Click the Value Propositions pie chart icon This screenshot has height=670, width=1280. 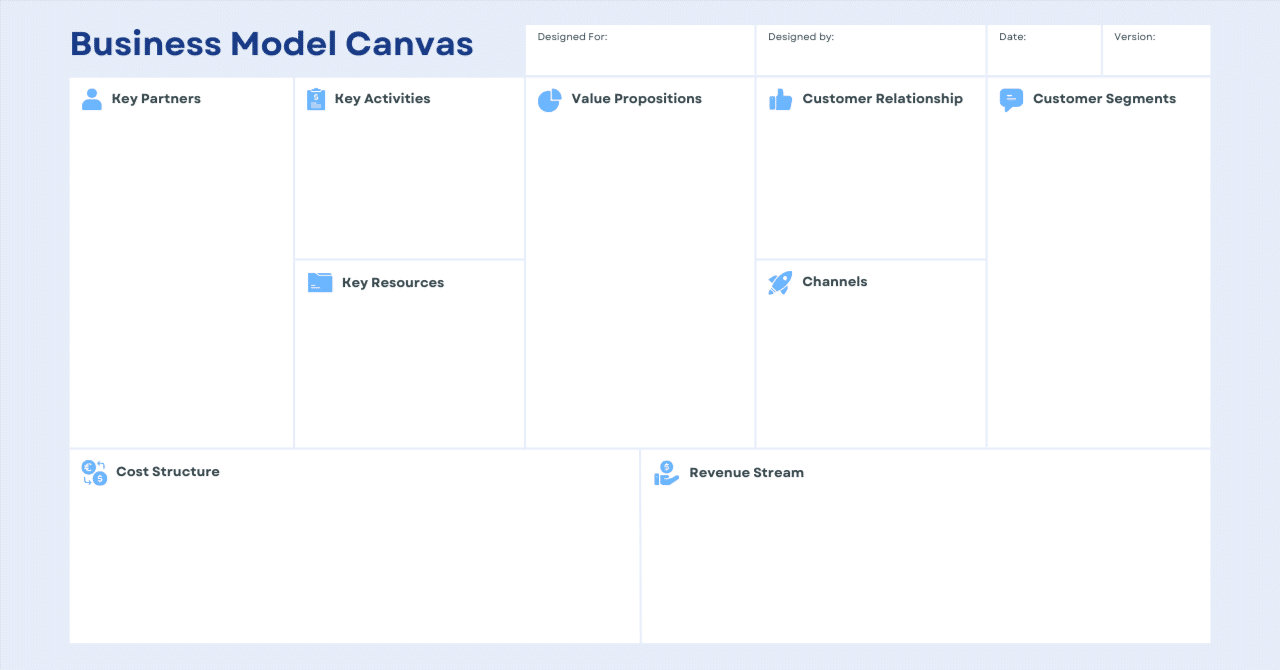coord(549,100)
